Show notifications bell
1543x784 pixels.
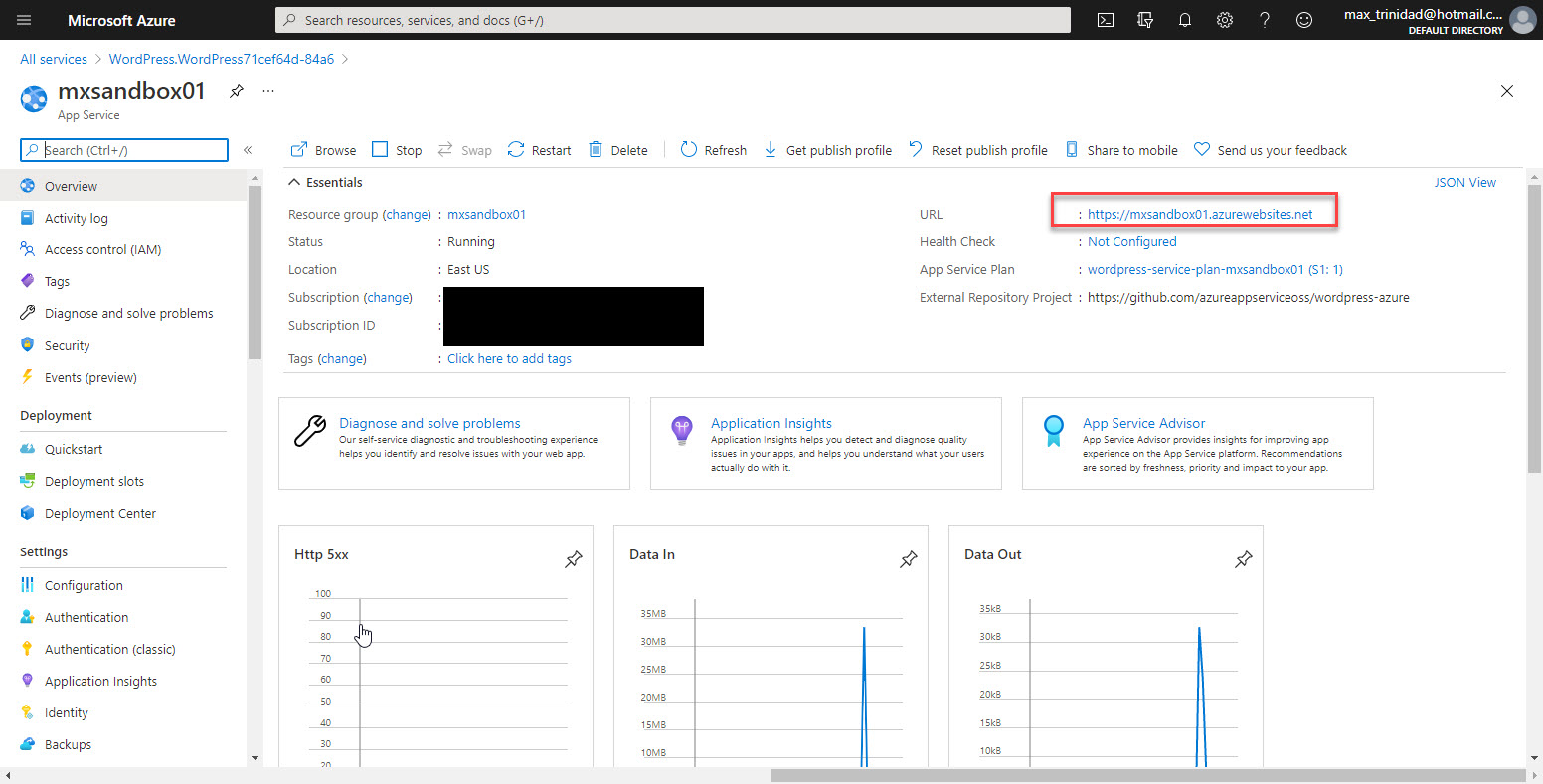tap(1185, 20)
